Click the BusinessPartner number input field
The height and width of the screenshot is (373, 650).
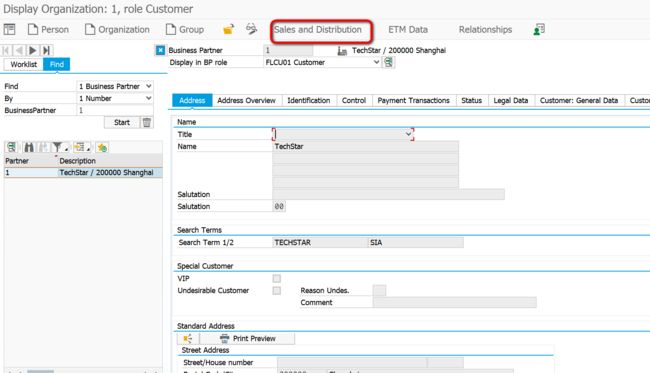(115, 110)
